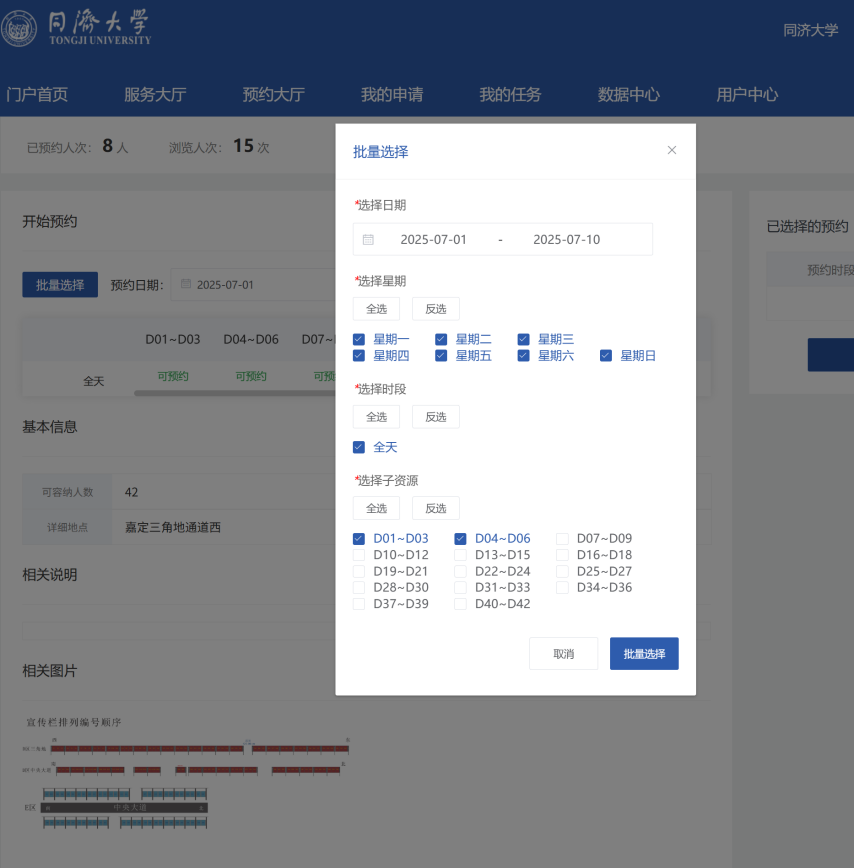Open start date field 2025-07-01 in dialog
Viewport: 854px width, 868px height.
[433, 240]
